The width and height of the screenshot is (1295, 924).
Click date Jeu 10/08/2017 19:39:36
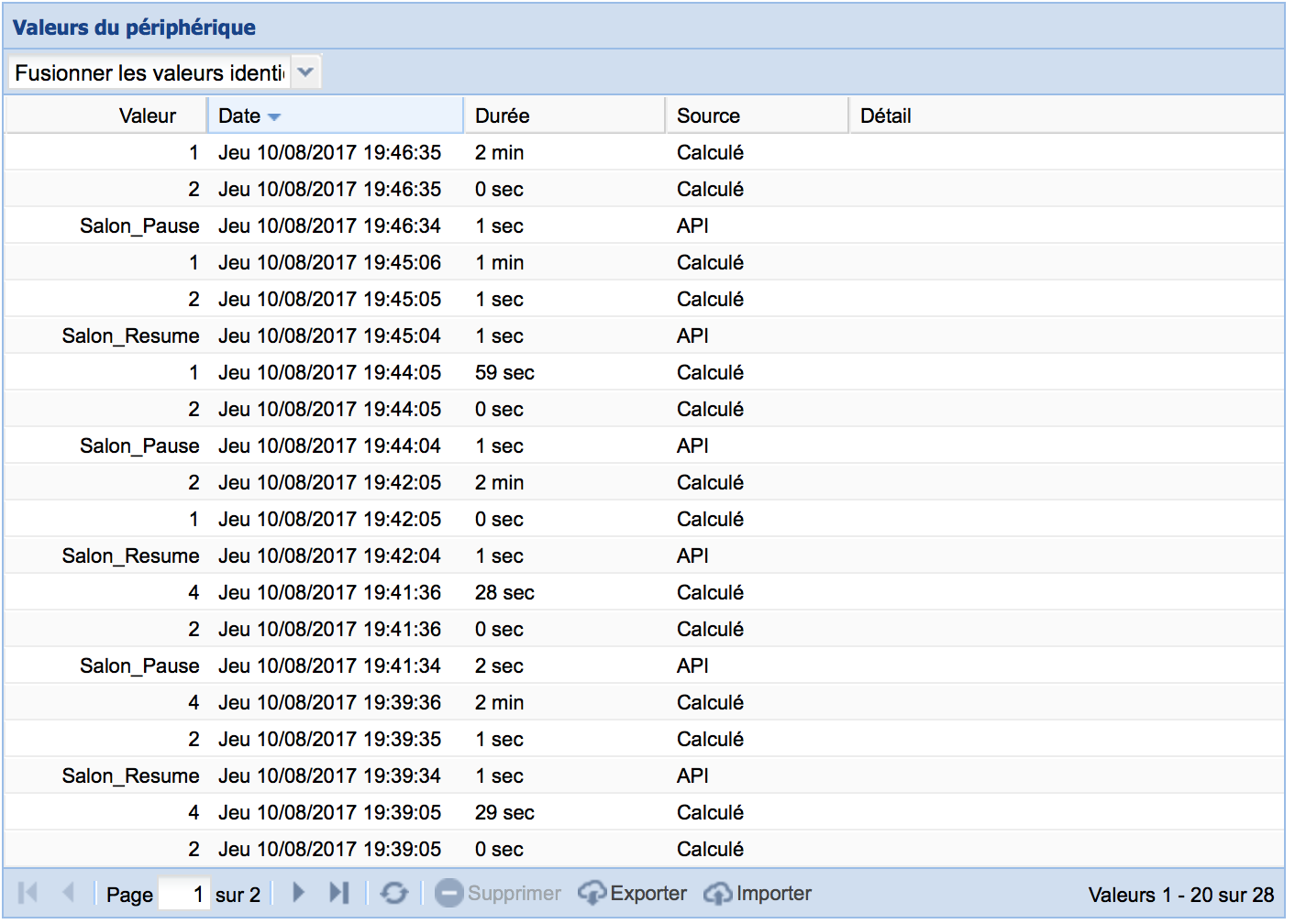click(x=329, y=702)
